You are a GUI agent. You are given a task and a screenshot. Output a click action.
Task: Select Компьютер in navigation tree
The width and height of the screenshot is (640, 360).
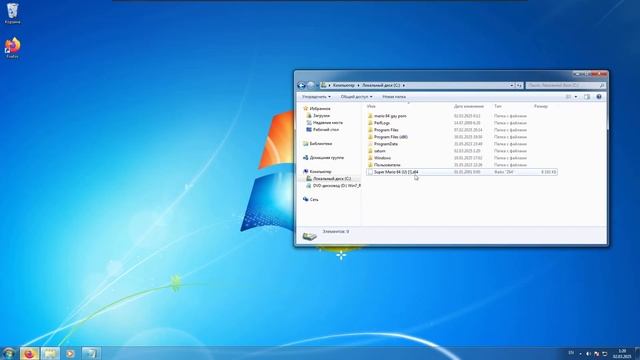coord(320,171)
